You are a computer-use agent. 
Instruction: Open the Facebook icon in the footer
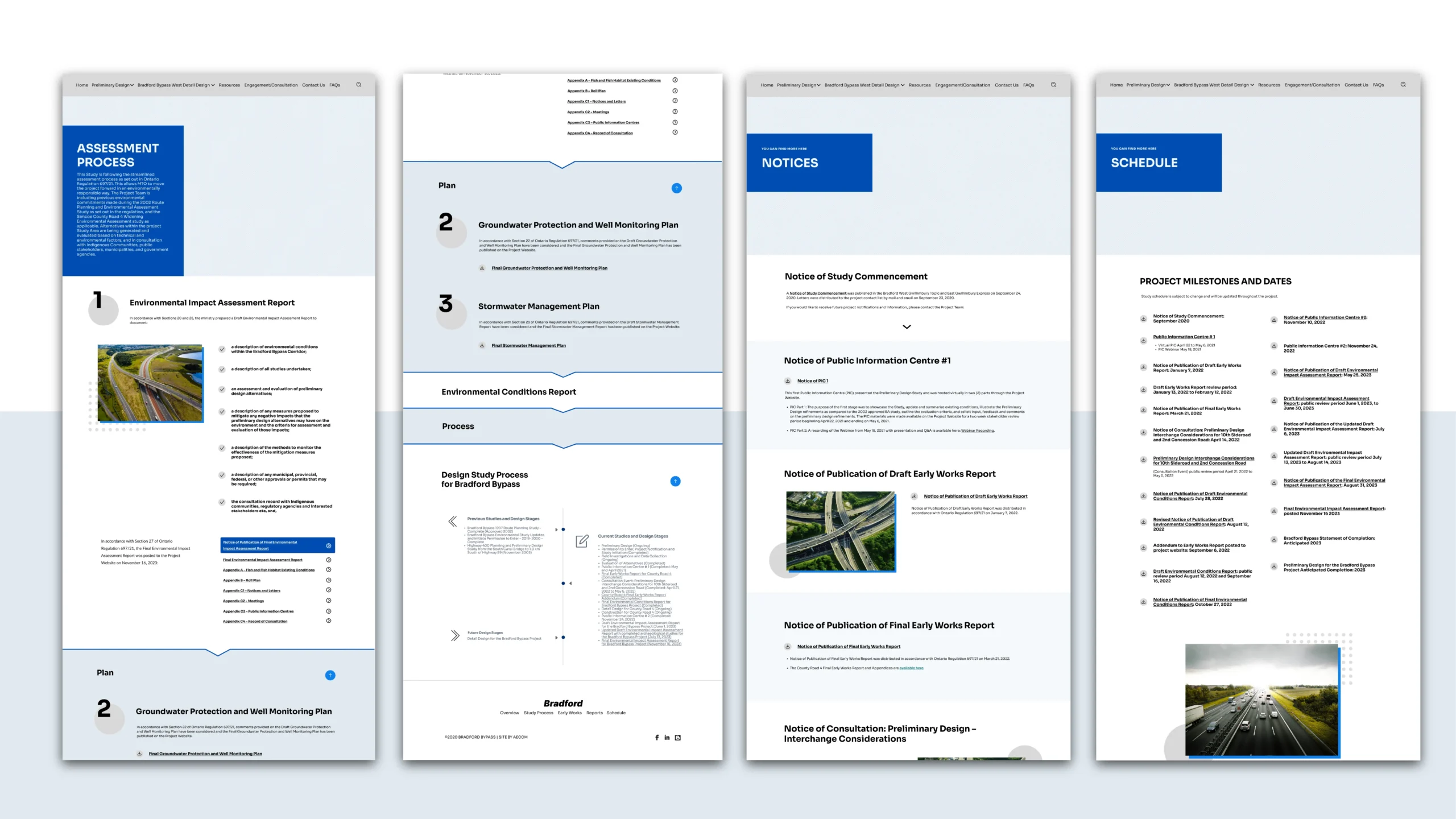(x=657, y=737)
